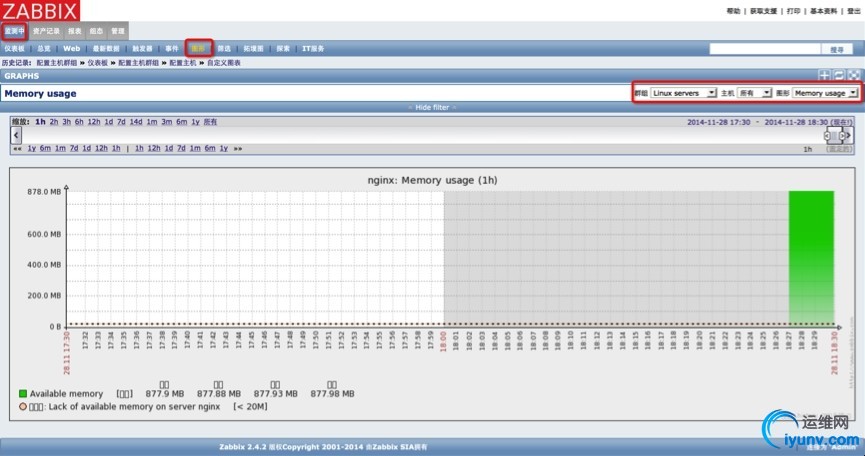Go to 触发器 submenu item

click(x=142, y=49)
